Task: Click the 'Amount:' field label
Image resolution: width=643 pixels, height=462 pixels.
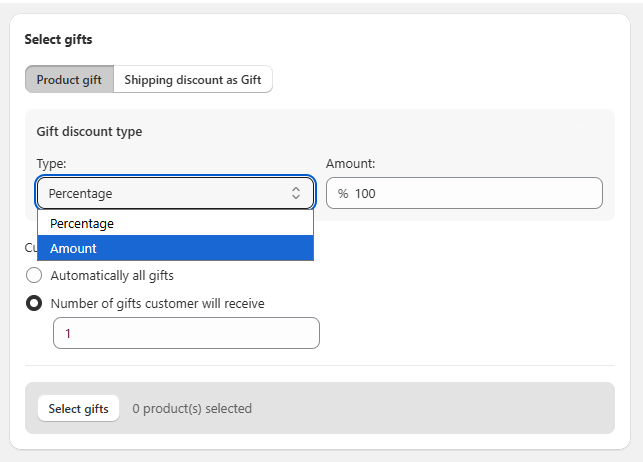Action: pos(350,163)
